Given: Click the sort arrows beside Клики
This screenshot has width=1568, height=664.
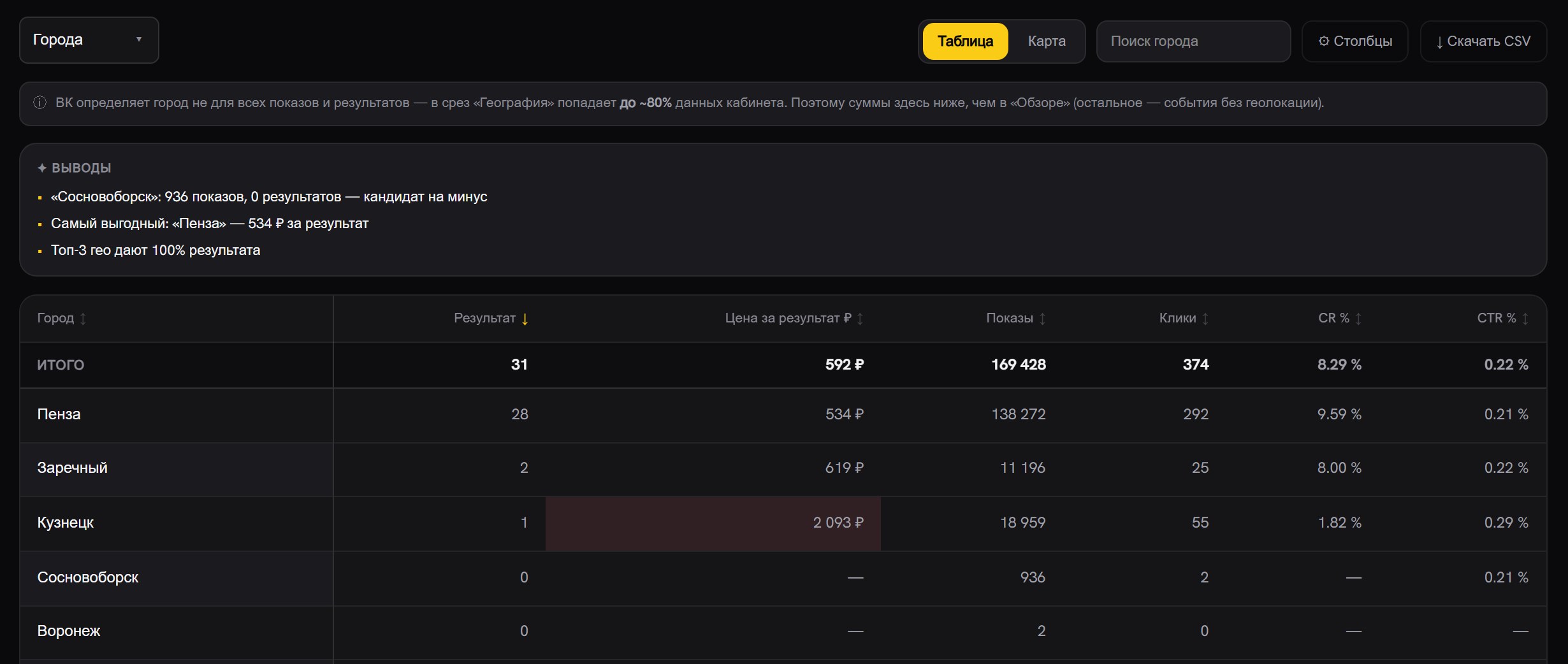Looking at the screenshot, I should point(1205,319).
